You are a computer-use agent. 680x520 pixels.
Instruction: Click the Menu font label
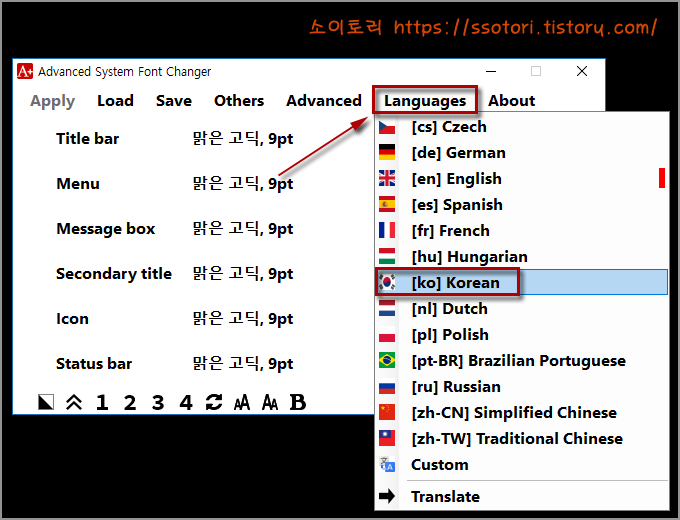coord(78,183)
